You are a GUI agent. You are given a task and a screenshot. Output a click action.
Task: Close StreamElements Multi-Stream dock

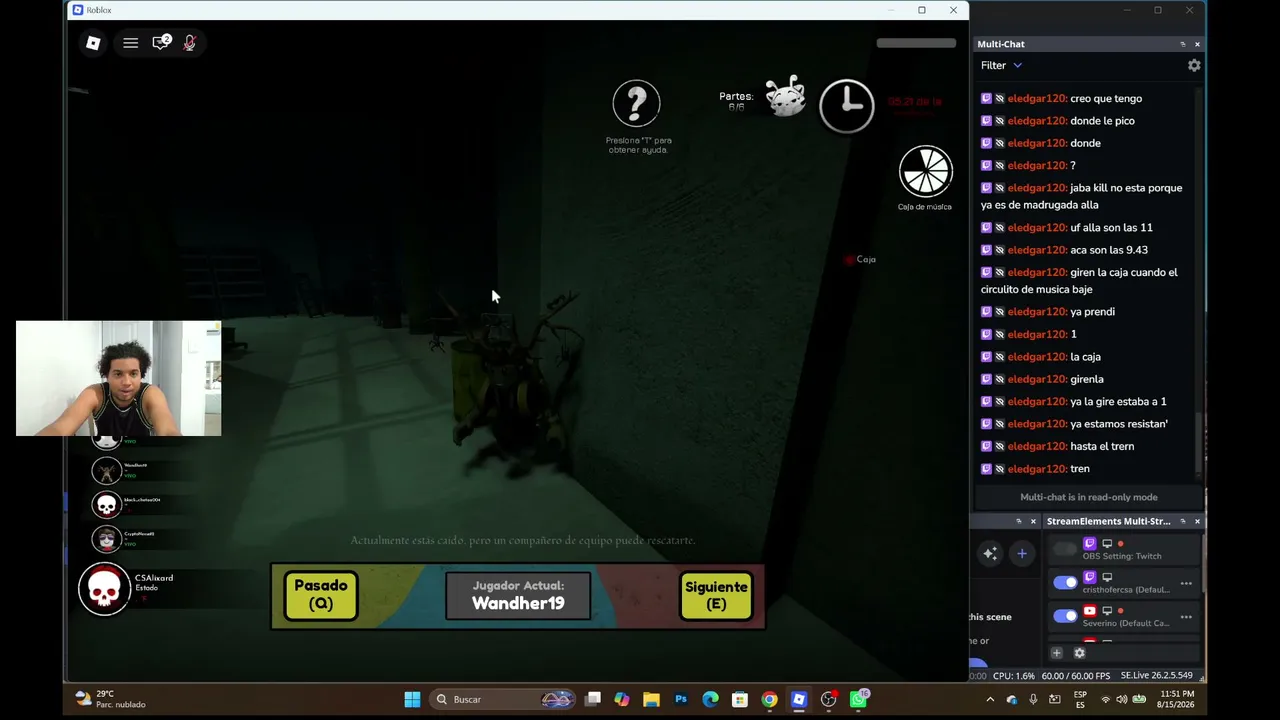coord(1197,521)
